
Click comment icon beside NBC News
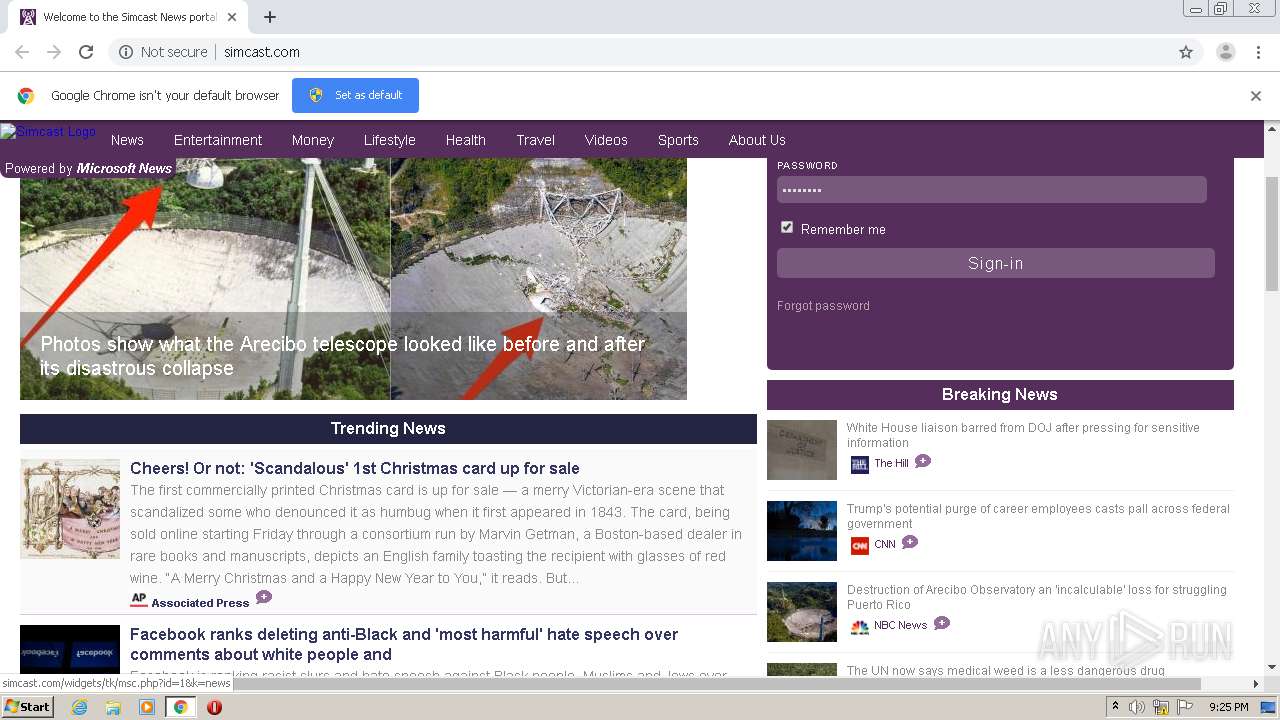[942, 623]
